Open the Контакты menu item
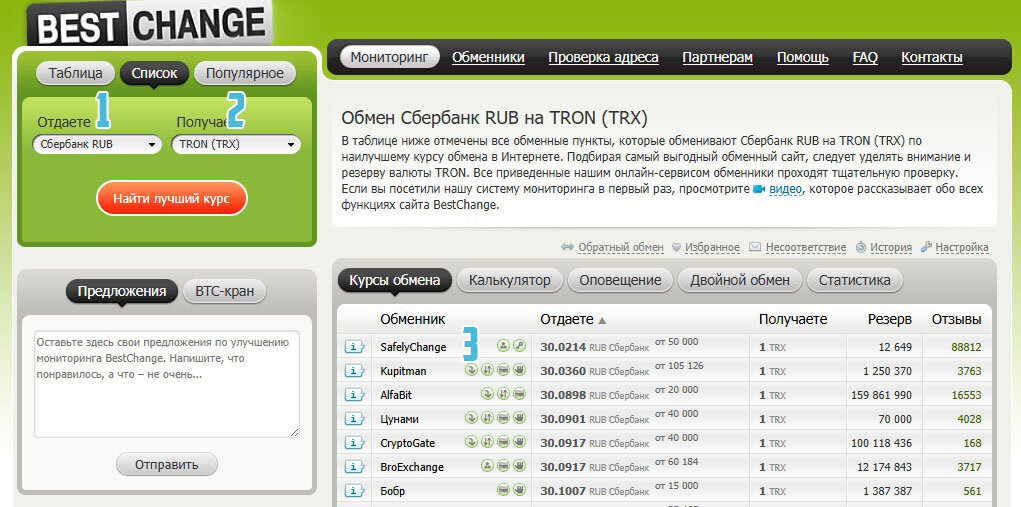 pyautogui.click(x=932, y=57)
